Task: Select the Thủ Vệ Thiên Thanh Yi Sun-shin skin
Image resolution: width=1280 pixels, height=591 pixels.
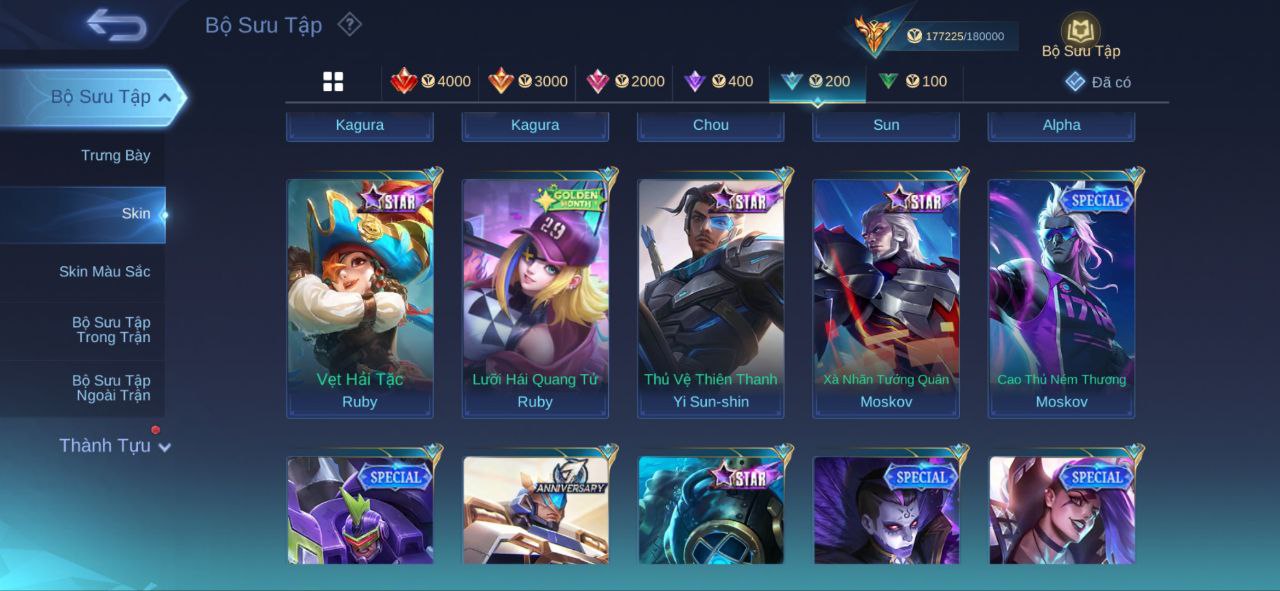Action: click(711, 297)
